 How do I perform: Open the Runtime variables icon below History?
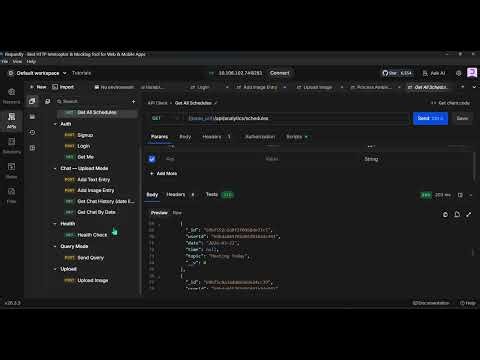point(32,148)
